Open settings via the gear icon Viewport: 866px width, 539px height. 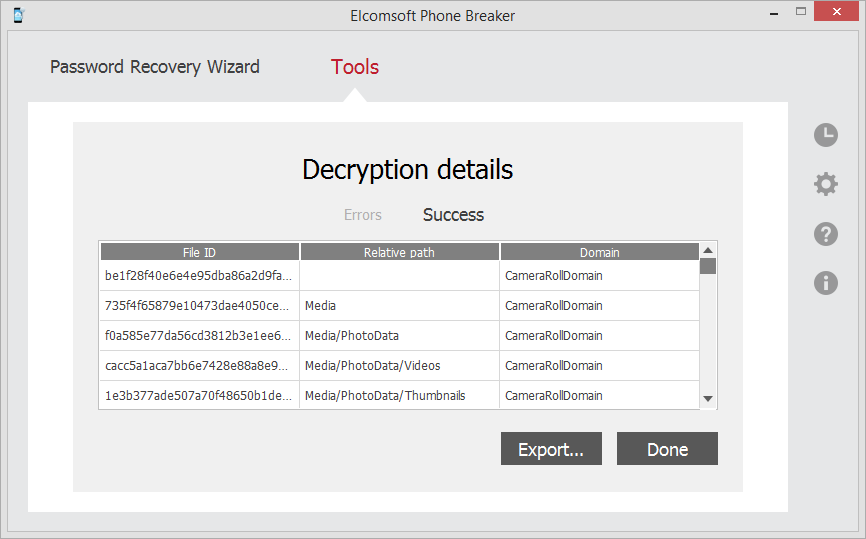click(826, 184)
